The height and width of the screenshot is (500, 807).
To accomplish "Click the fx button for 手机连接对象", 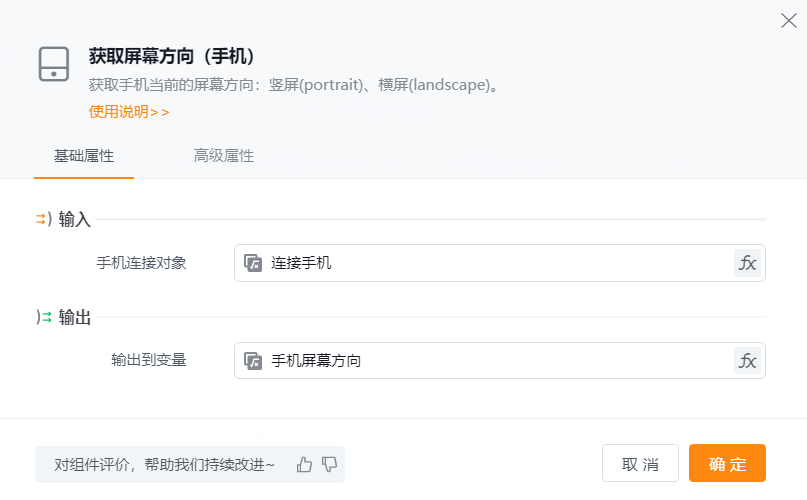I will 747,263.
